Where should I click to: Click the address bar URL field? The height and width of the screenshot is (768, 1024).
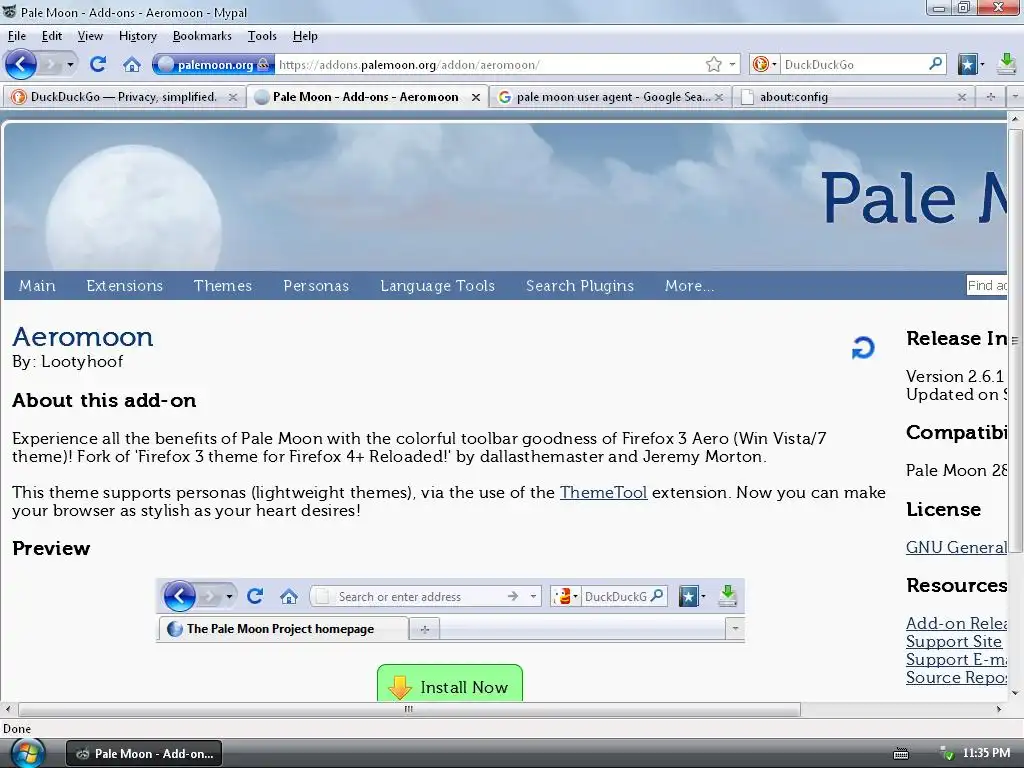tap(490, 65)
